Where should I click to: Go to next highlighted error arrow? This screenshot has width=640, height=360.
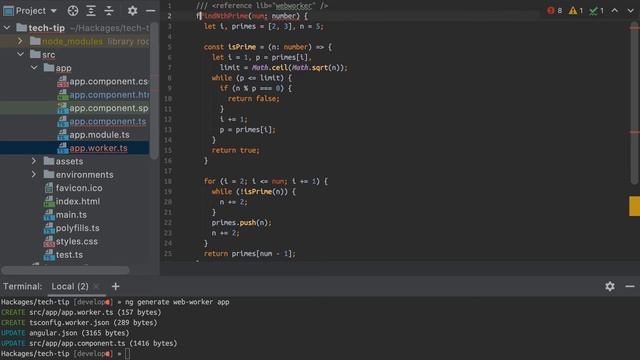click(630, 11)
